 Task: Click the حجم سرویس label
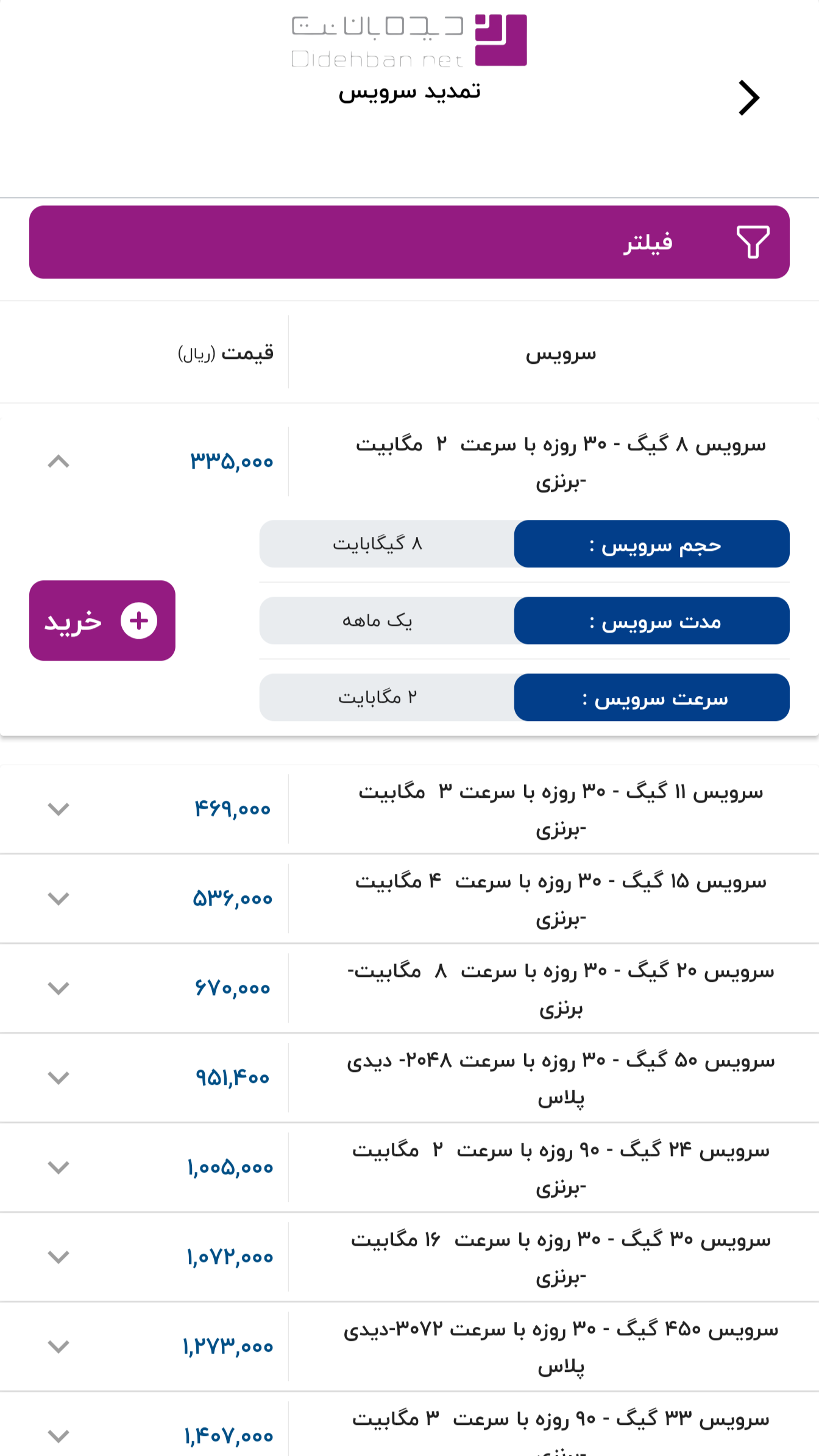pyautogui.click(x=651, y=544)
